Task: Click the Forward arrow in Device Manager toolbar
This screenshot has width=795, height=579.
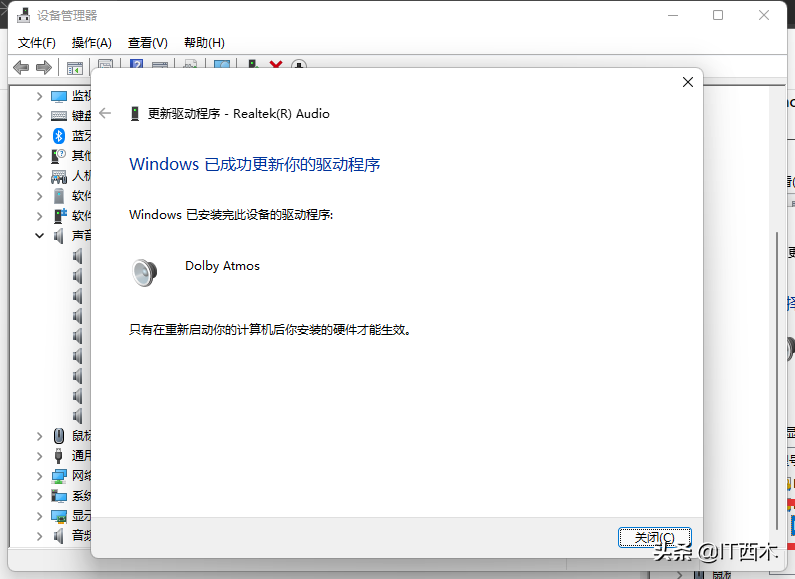Action: pyautogui.click(x=44, y=67)
